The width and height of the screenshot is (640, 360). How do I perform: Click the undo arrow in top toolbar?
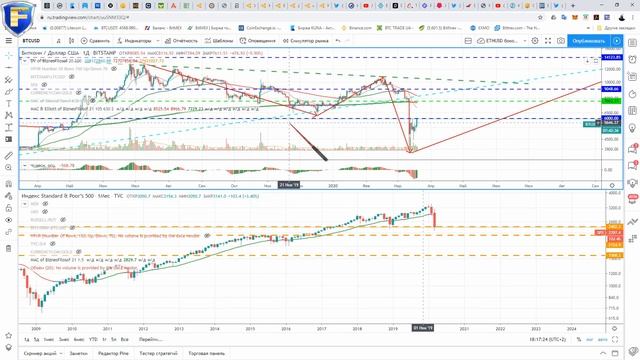[x=338, y=41]
